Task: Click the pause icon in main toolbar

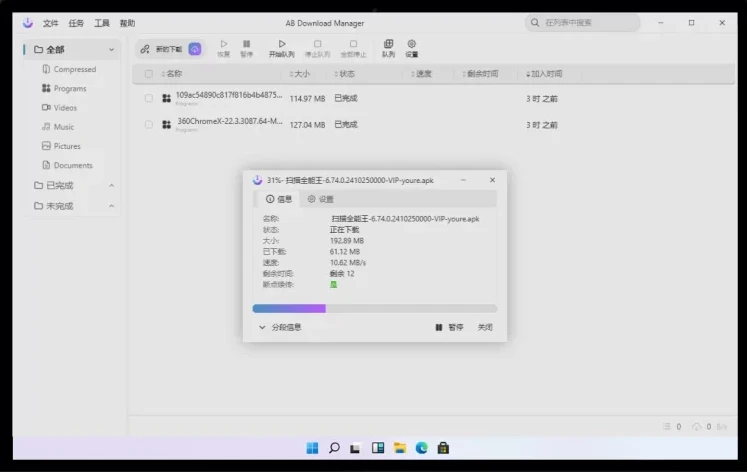Action: (x=246, y=43)
